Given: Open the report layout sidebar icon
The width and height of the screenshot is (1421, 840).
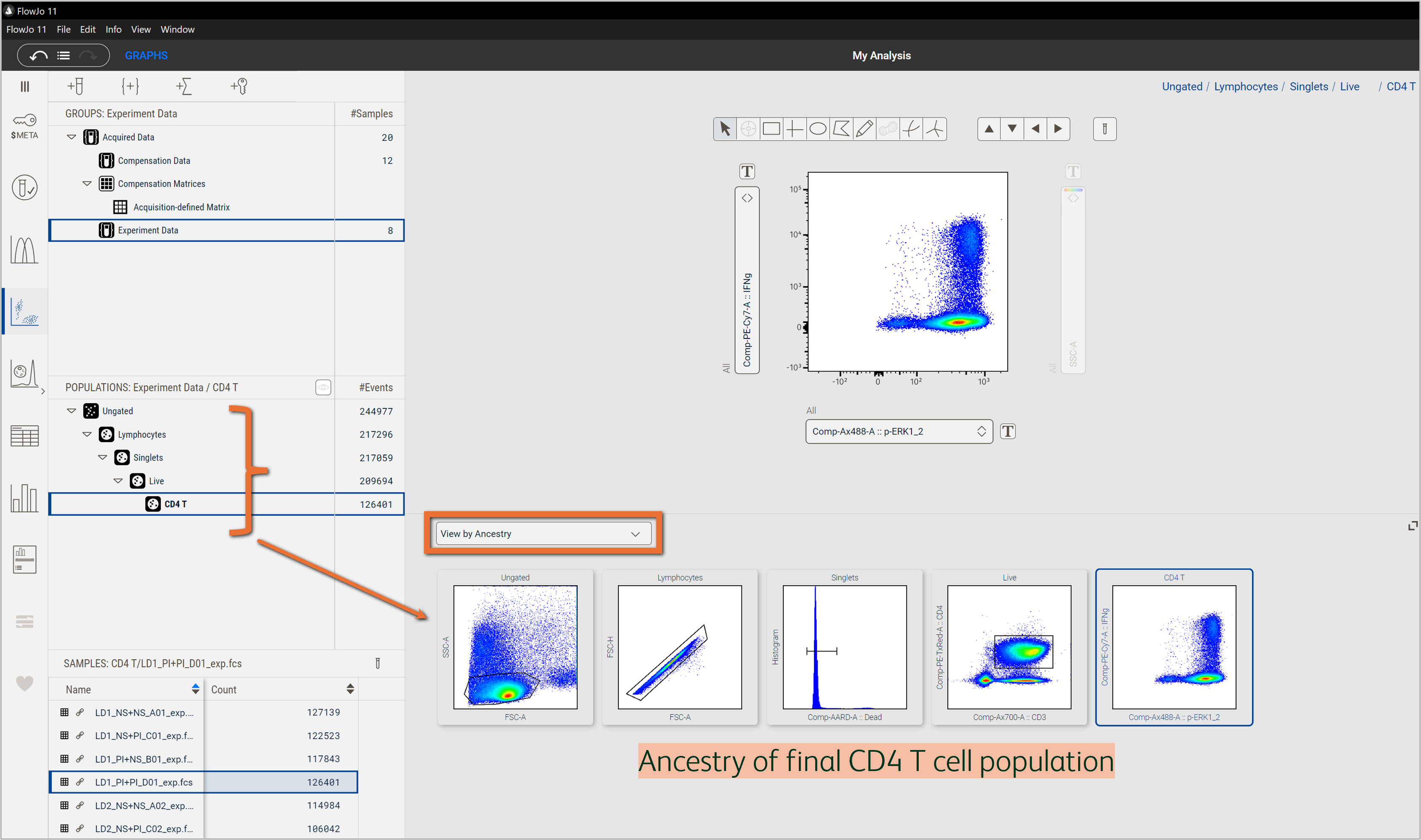Looking at the screenshot, I should [x=24, y=559].
